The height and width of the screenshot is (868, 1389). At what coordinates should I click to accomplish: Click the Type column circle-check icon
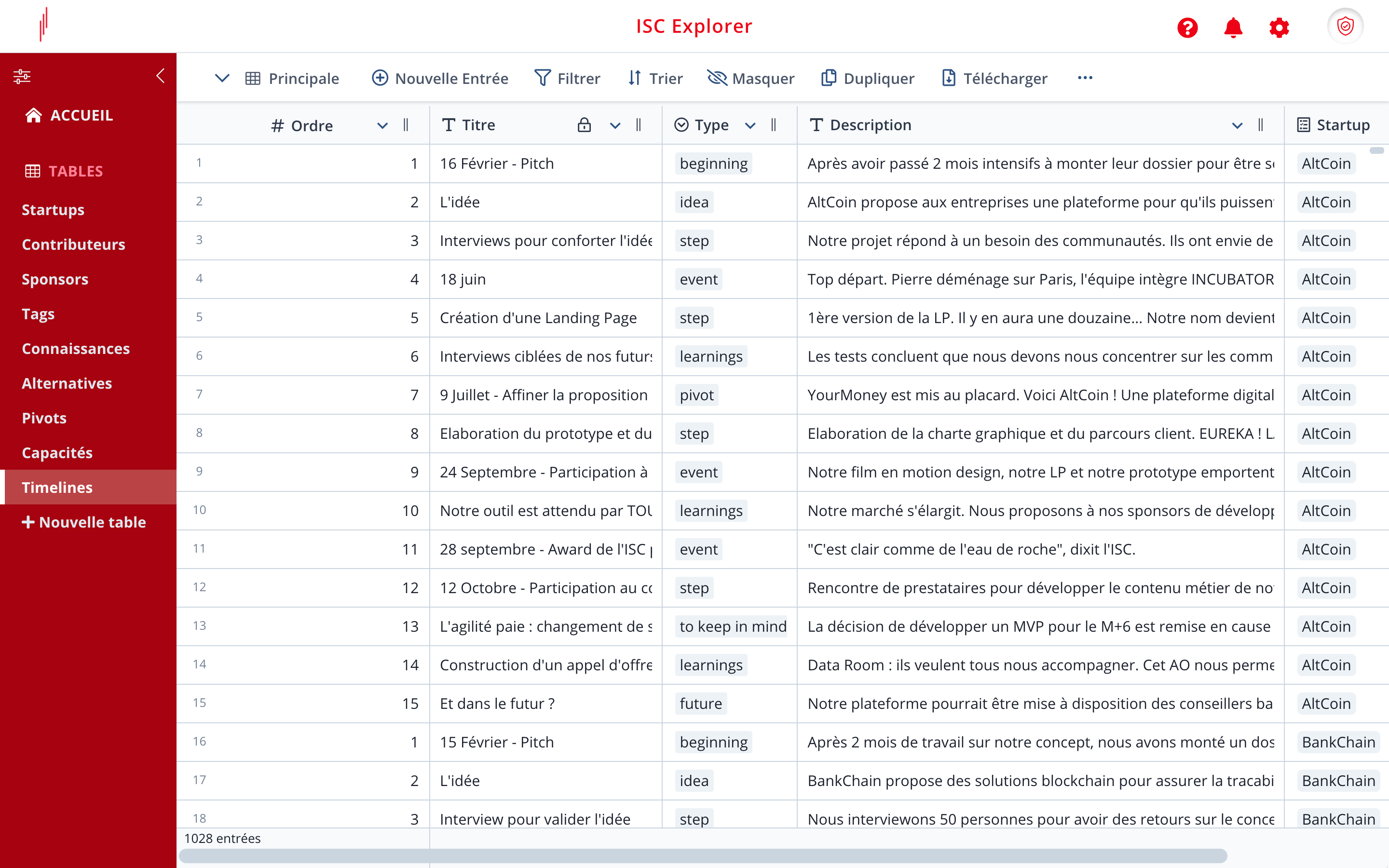(x=681, y=125)
